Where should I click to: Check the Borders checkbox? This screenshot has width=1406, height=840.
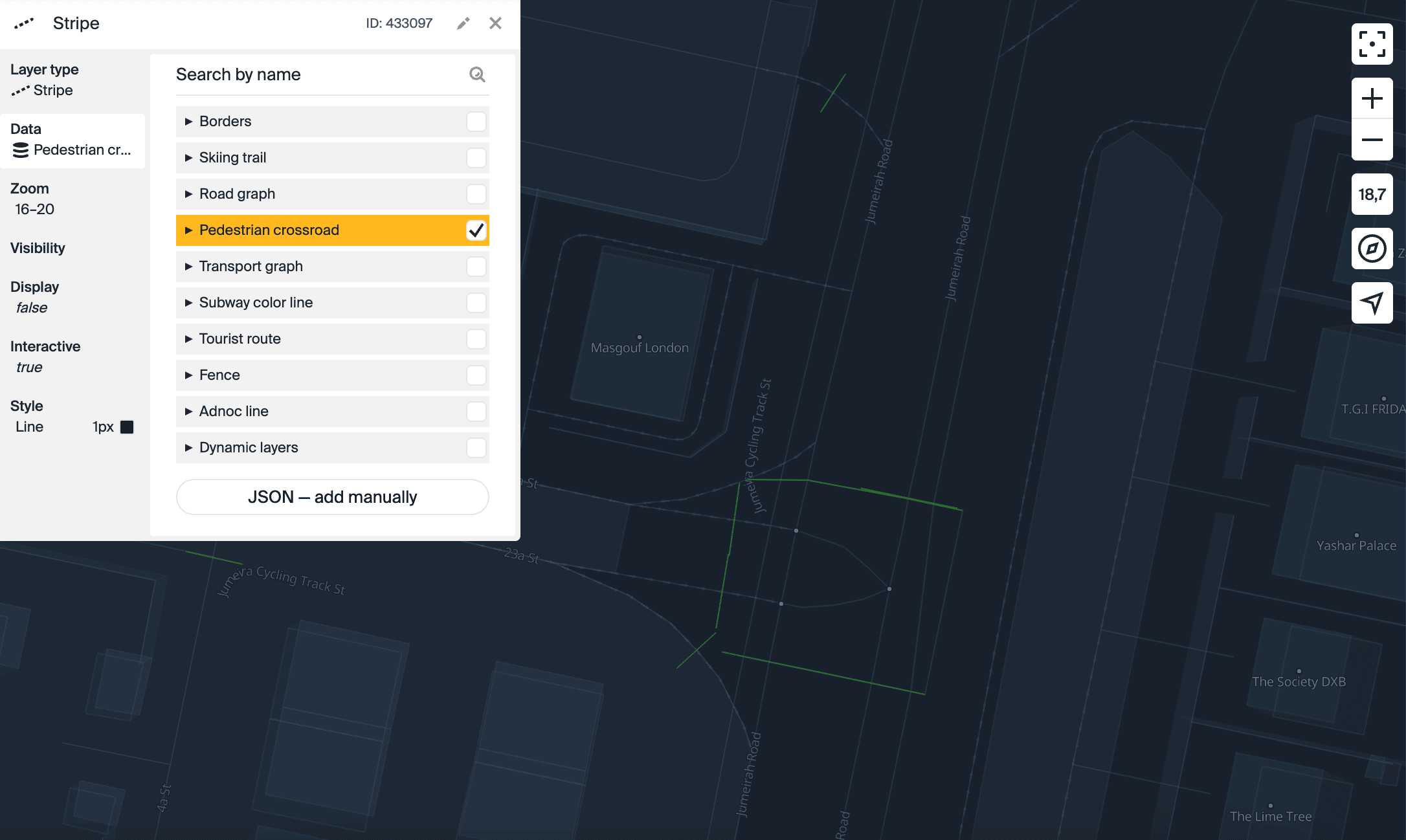[x=476, y=122]
